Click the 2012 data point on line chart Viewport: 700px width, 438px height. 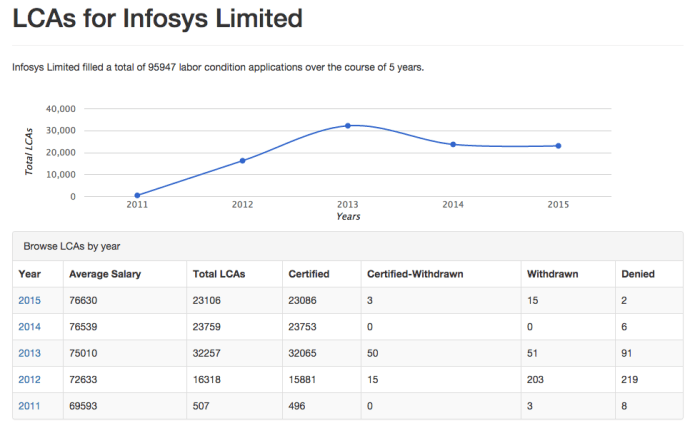click(242, 160)
